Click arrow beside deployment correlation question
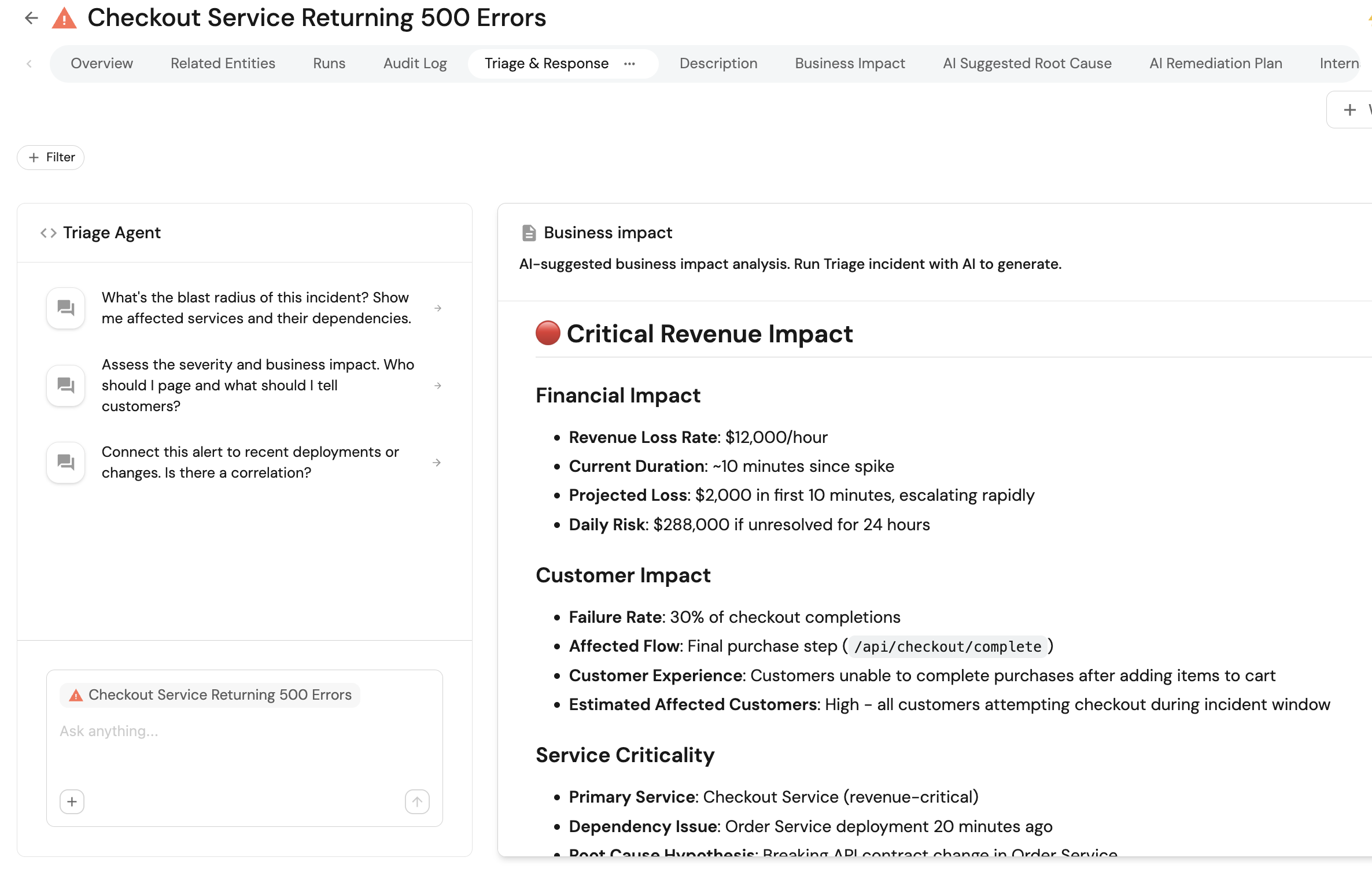Viewport: 1372px width, 872px height. pos(437,463)
